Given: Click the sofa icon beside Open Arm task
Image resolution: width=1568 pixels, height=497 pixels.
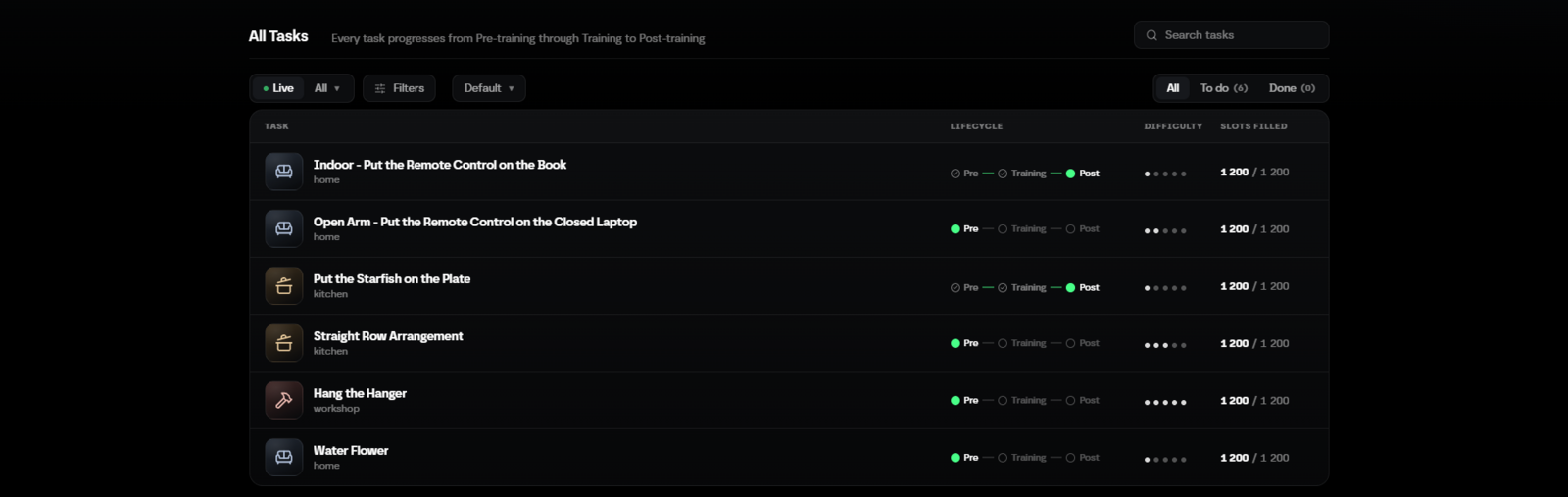Looking at the screenshot, I should [x=284, y=228].
